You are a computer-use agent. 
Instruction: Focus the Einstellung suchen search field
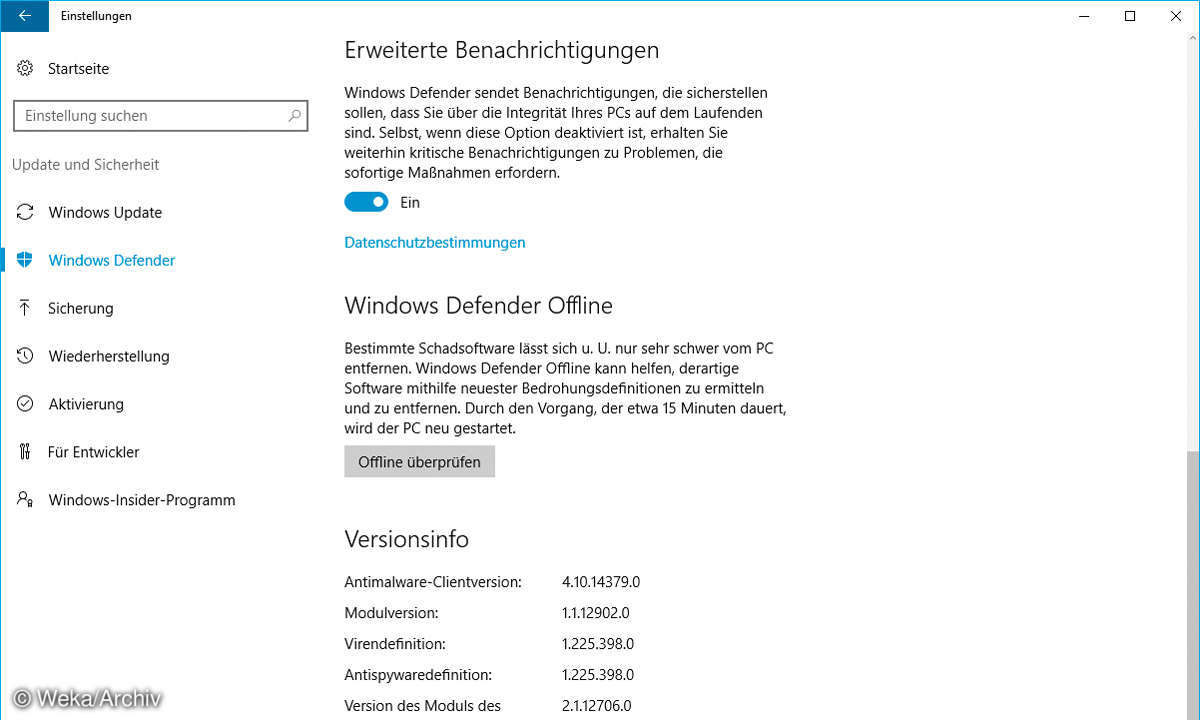(160, 116)
